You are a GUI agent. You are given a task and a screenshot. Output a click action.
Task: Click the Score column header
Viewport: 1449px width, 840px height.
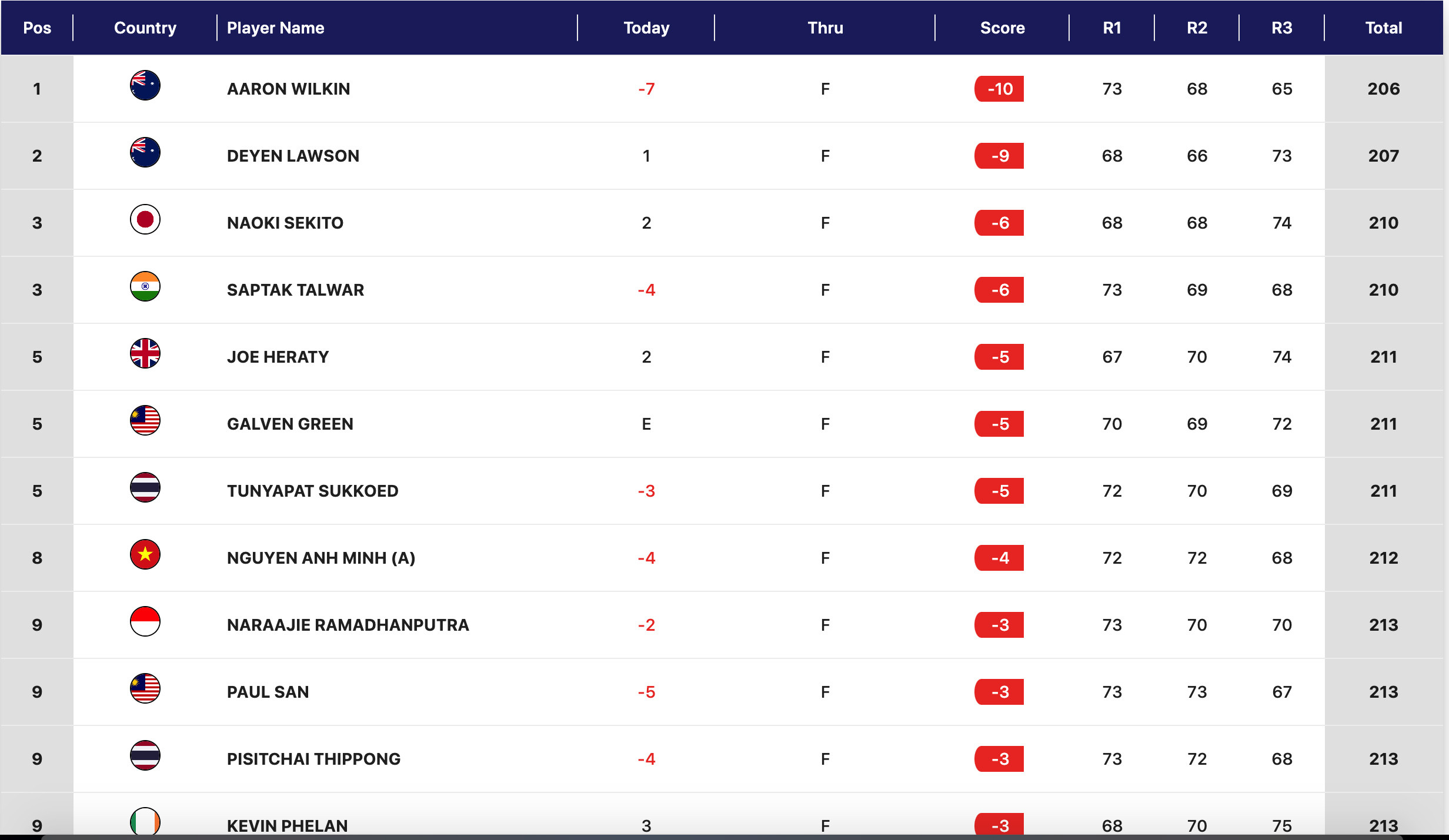pos(1002,28)
